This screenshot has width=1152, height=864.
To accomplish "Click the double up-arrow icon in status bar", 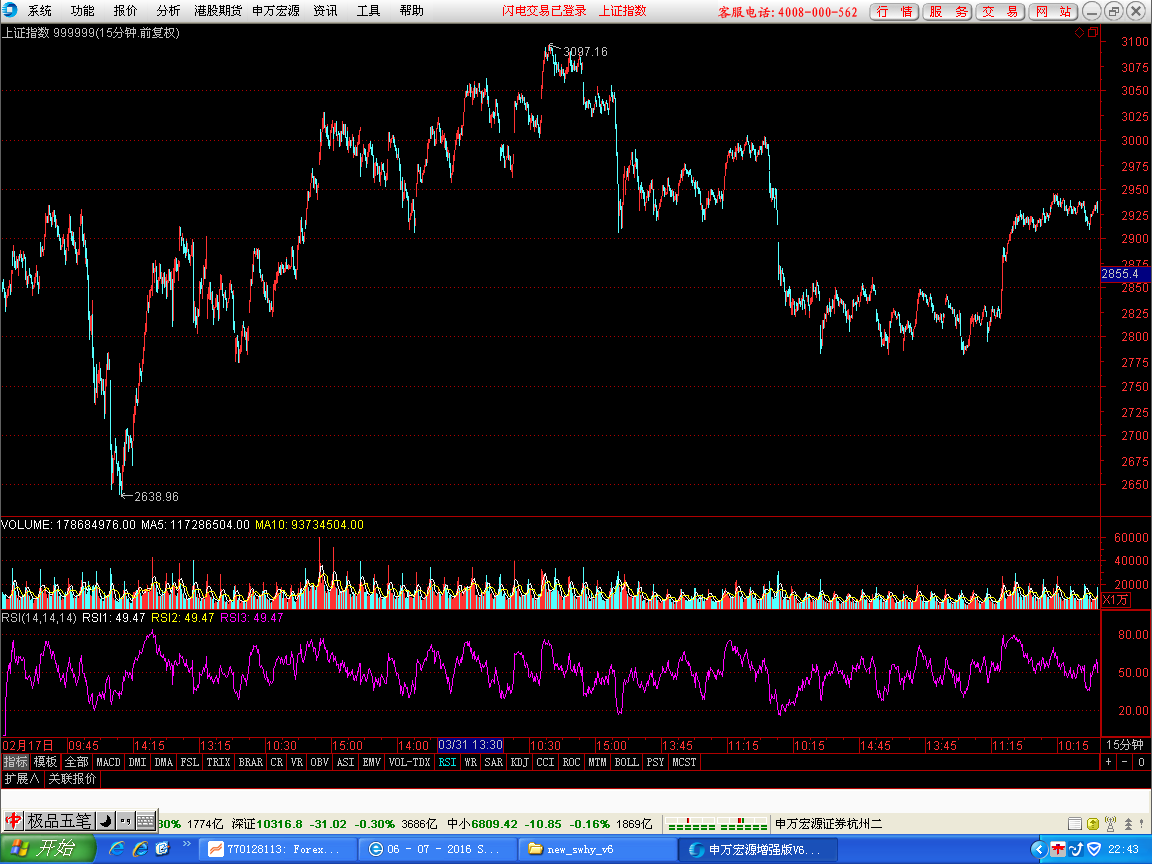I will tap(1128, 824).
